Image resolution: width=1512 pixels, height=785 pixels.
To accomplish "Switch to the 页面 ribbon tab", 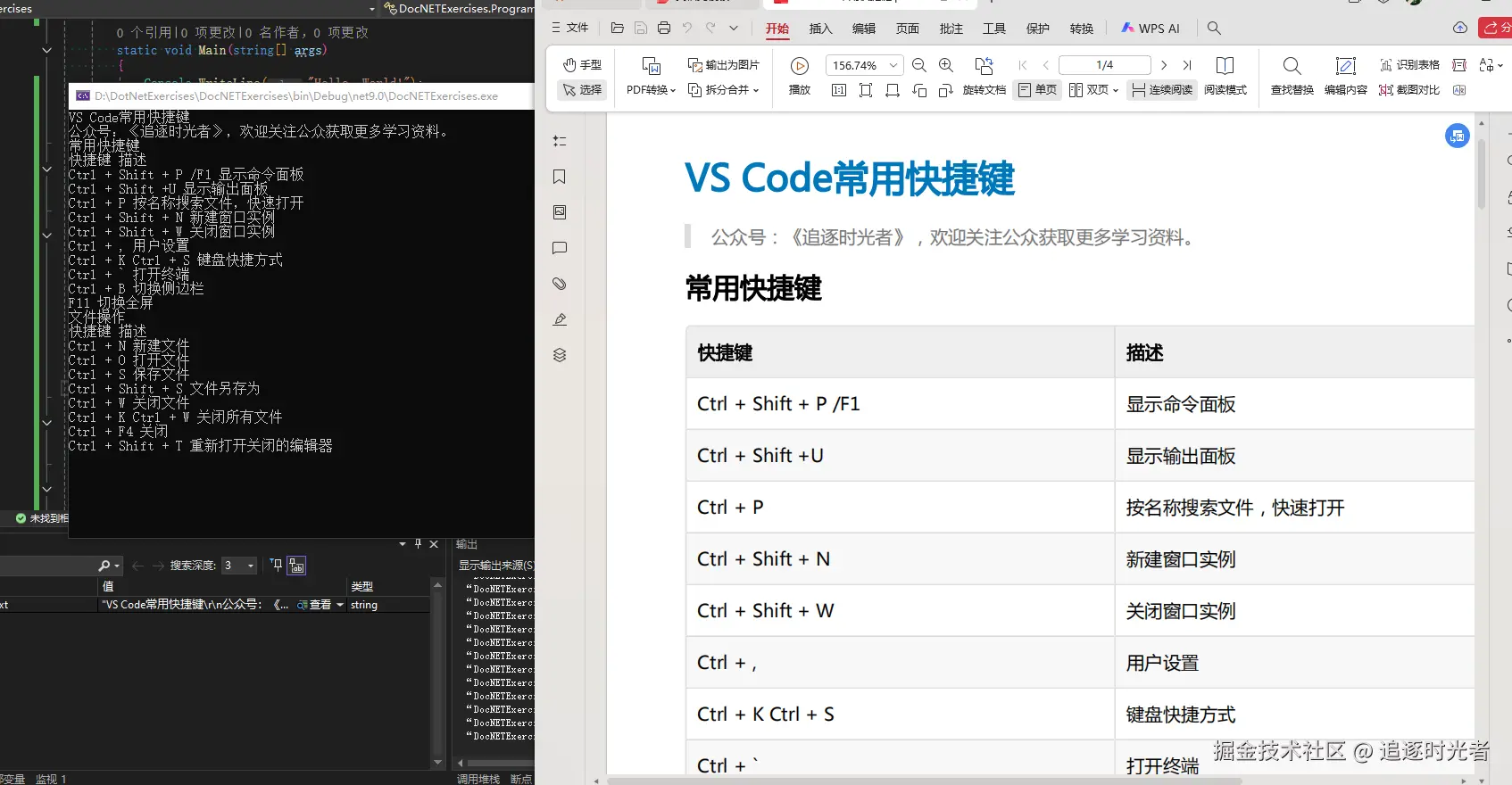I will tap(908, 29).
